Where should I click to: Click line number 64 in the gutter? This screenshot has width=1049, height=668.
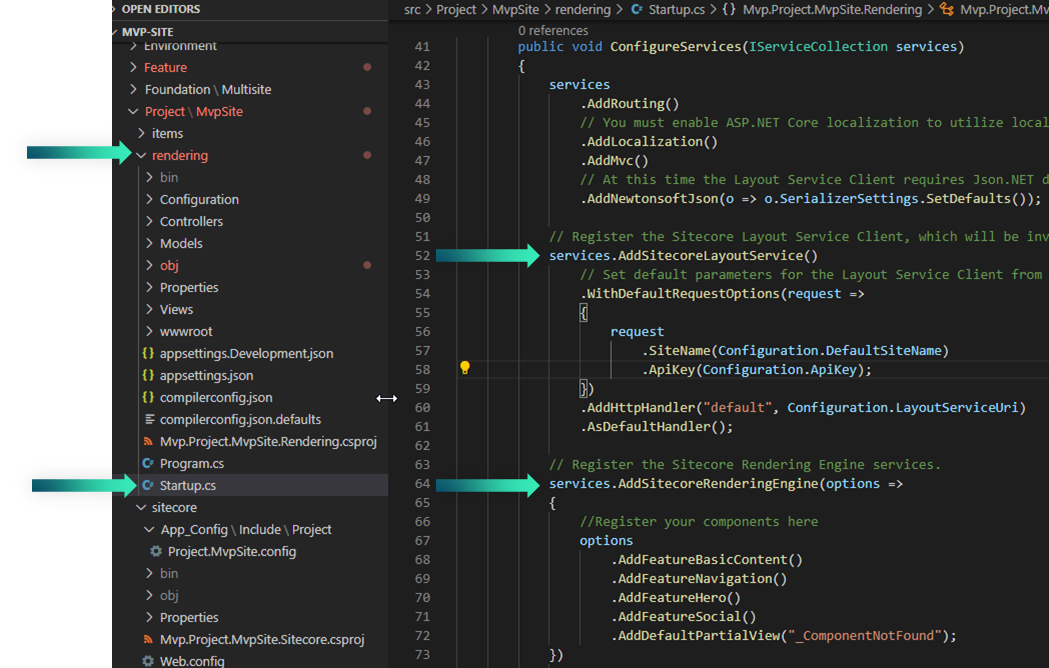(x=421, y=485)
